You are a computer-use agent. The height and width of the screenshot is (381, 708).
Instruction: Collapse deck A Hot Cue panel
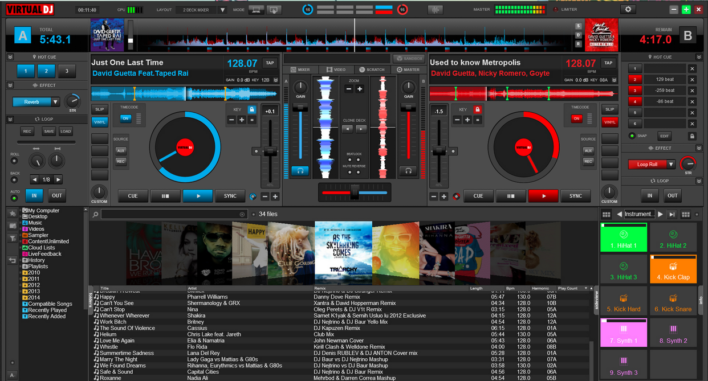tap(10, 57)
